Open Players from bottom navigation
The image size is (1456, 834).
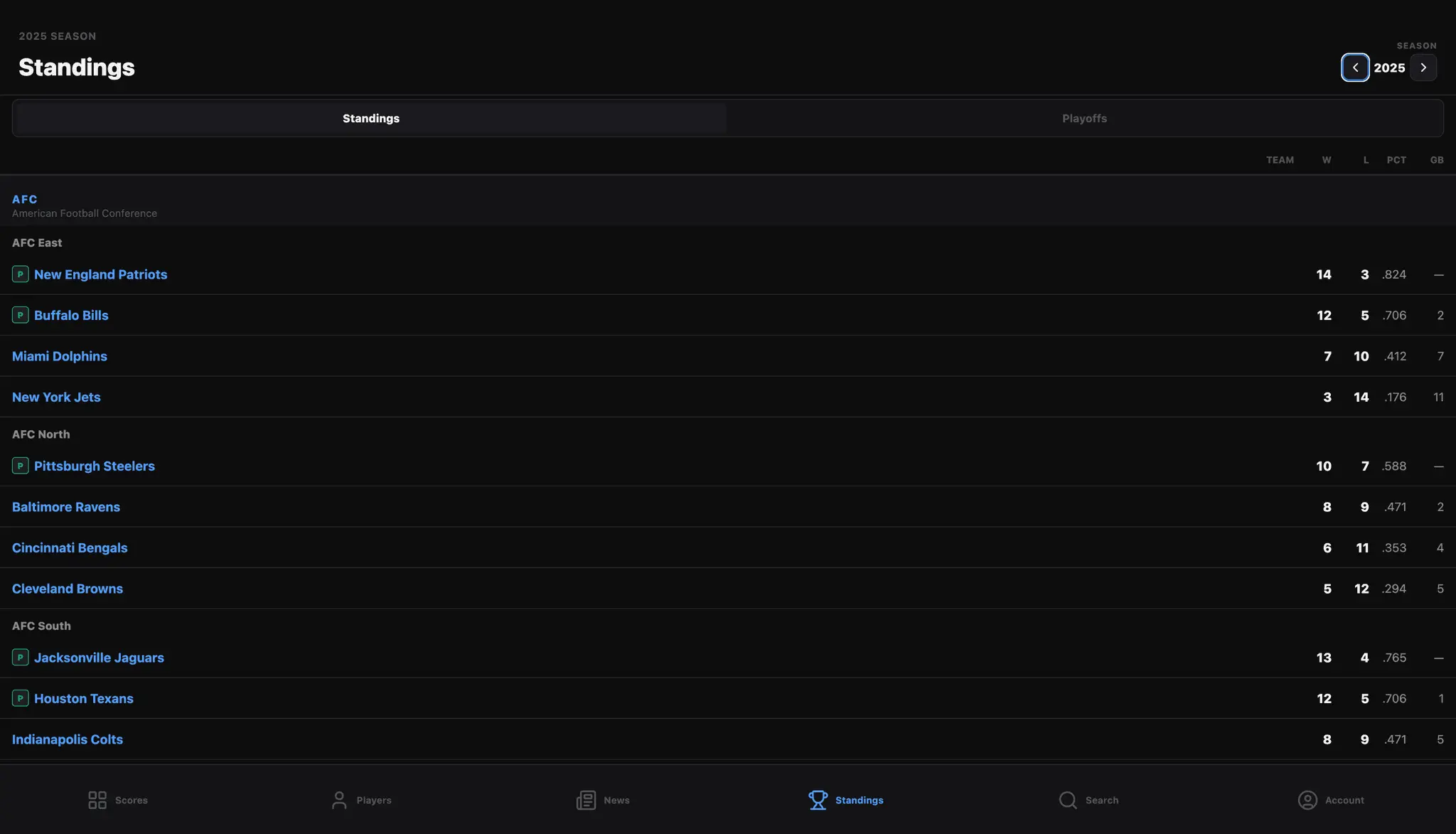tap(361, 800)
